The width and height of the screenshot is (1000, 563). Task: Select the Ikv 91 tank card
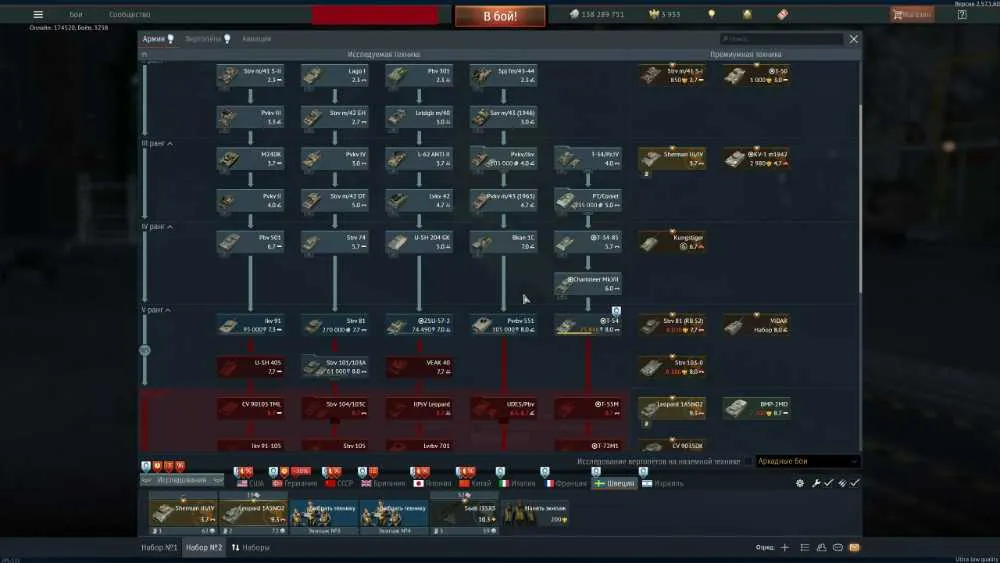tap(250, 325)
